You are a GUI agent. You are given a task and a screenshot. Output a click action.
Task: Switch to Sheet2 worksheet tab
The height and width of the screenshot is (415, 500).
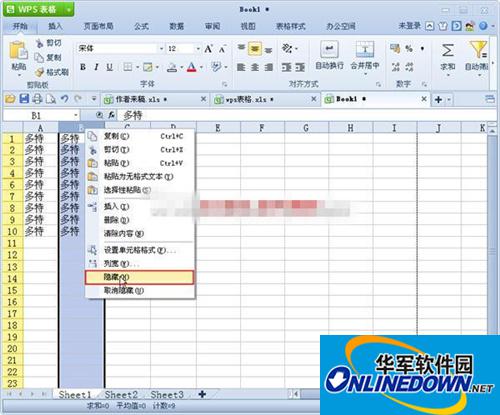[121, 395]
